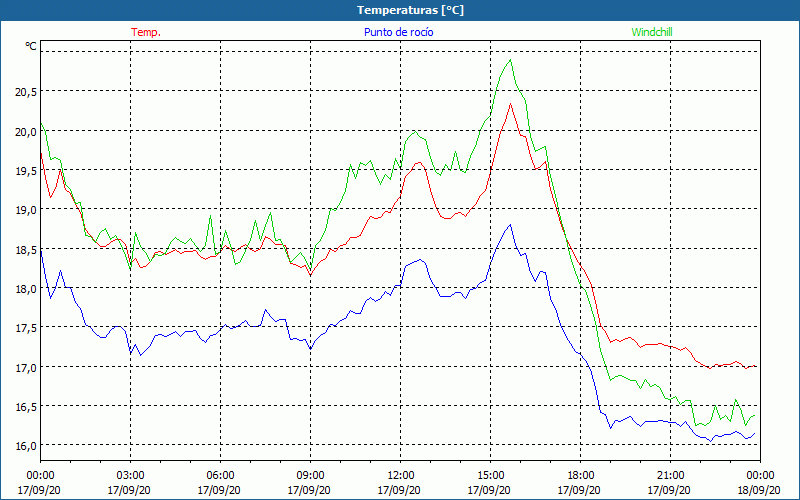800x500 pixels.
Task: Click the '19,0' y-axis value
Action: point(26,210)
